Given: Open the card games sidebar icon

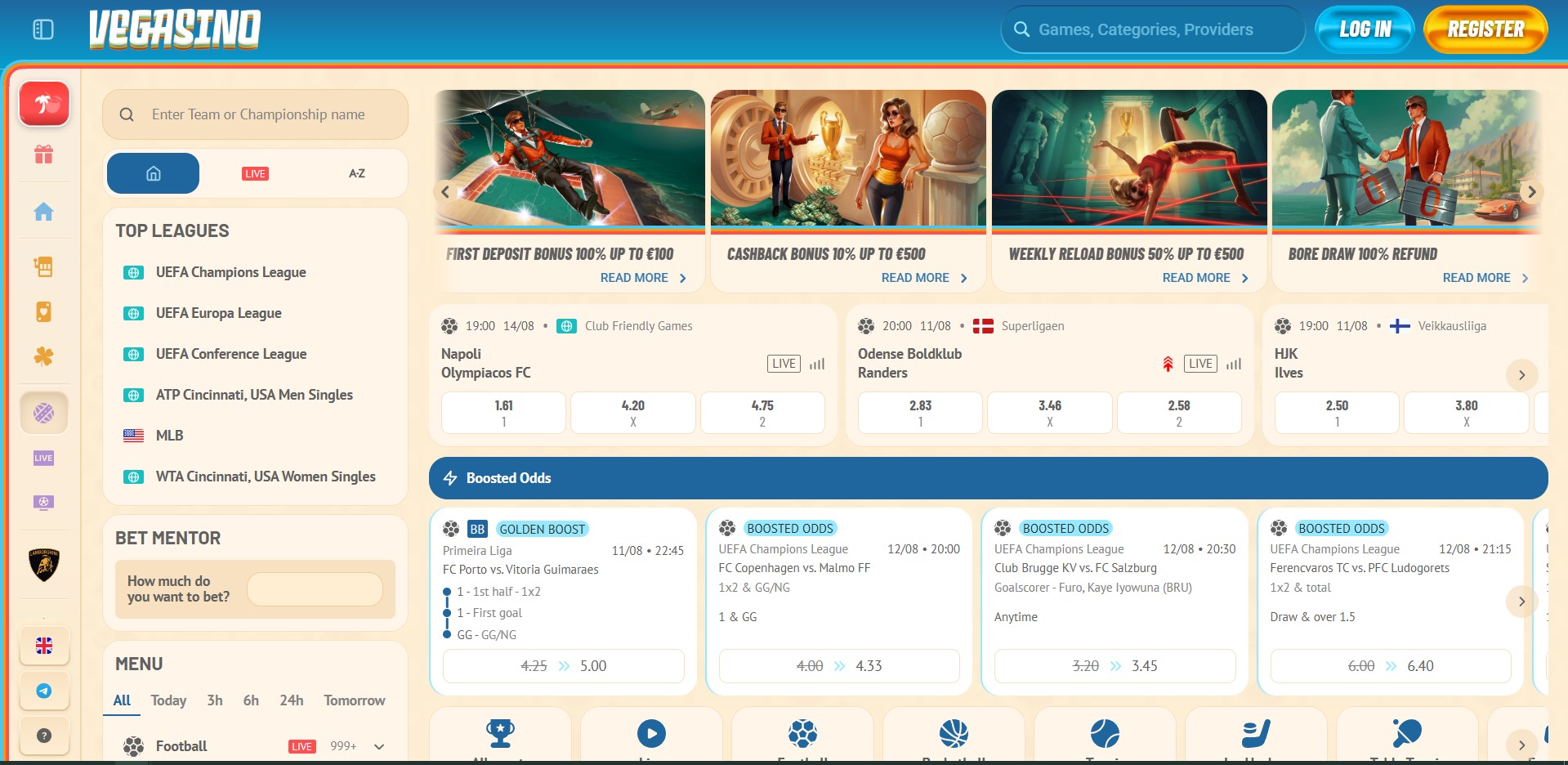Looking at the screenshot, I should (x=44, y=311).
